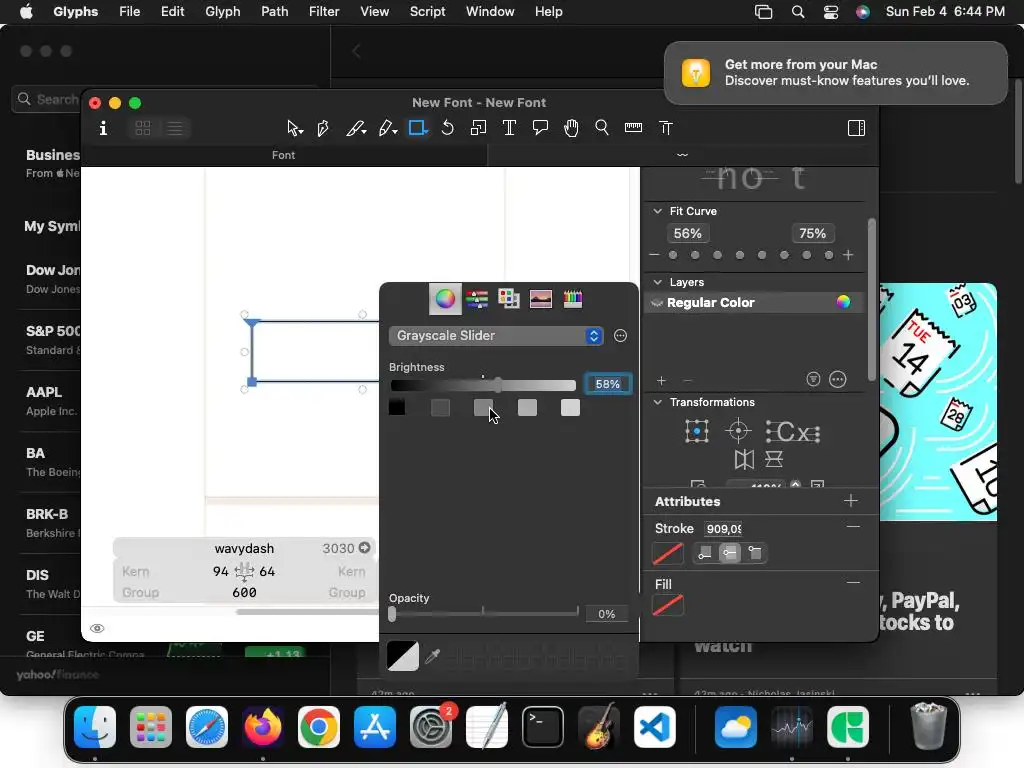1024x768 pixels.
Task: Click the transformation origin grid icon
Action: click(x=697, y=431)
